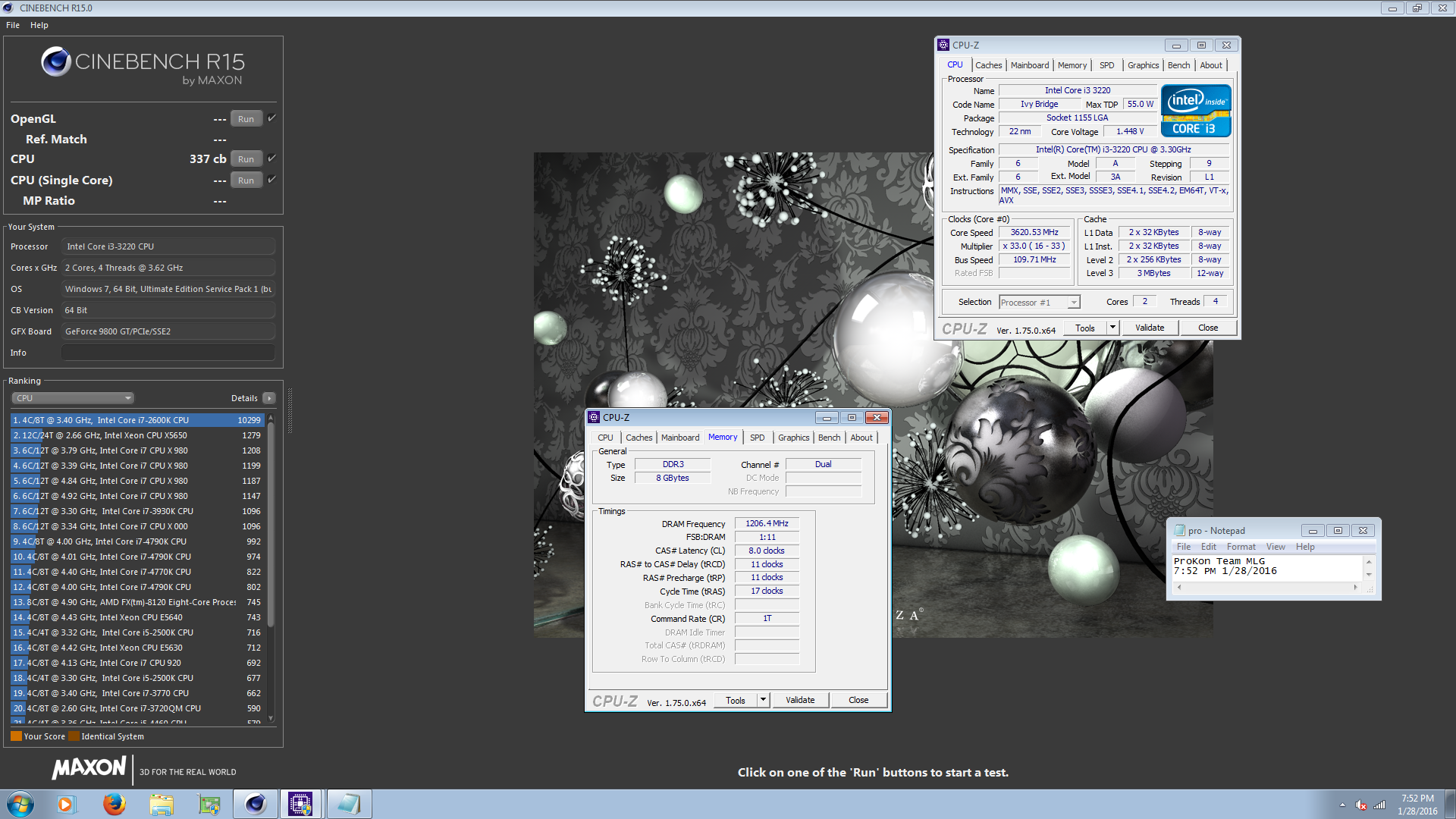Image resolution: width=1456 pixels, height=819 pixels.
Task: Switch to the Graphics tab in the CPU-Z Memory window
Action: [x=793, y=438]
